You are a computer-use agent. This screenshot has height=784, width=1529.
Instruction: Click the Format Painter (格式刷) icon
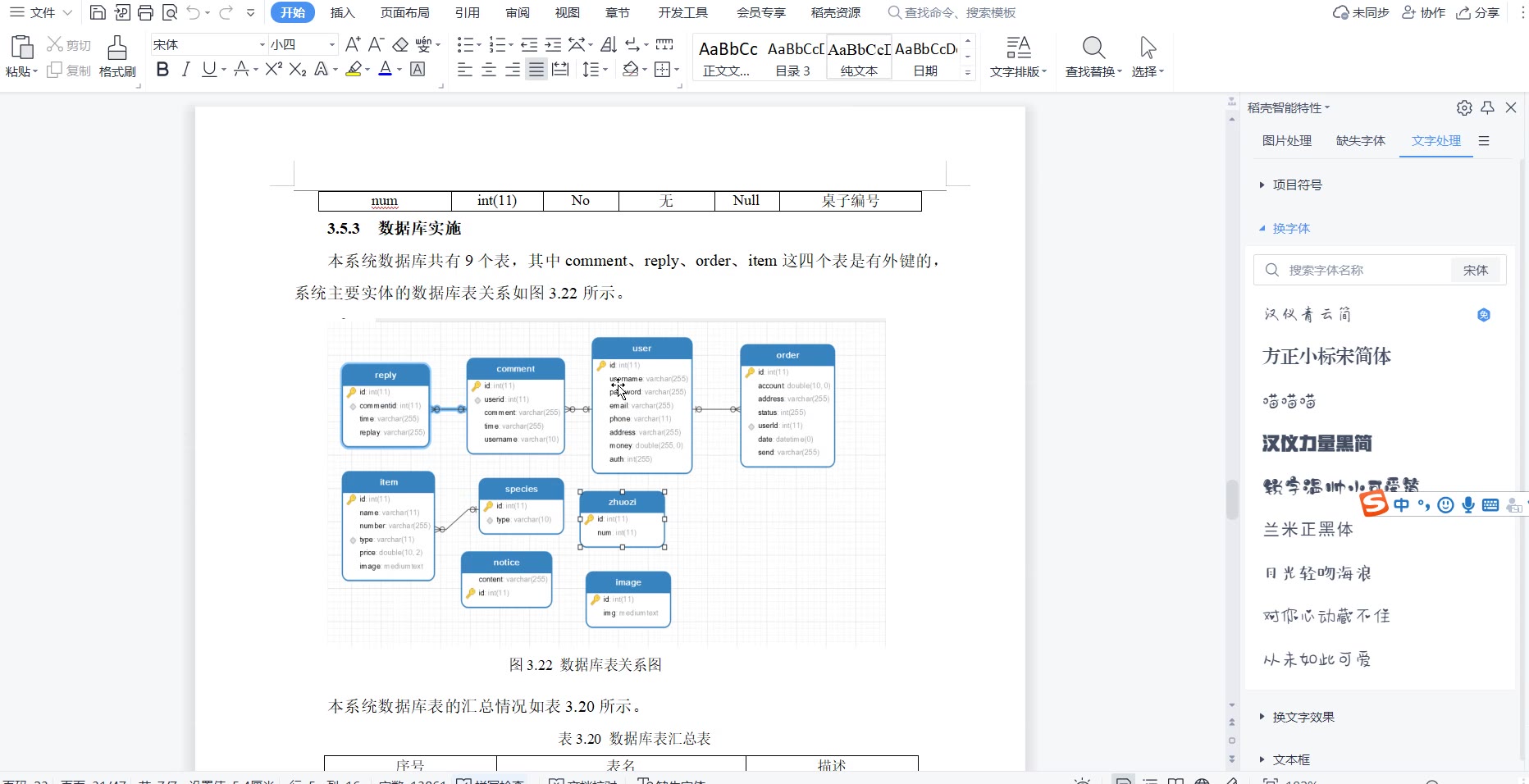coord(117,48)
